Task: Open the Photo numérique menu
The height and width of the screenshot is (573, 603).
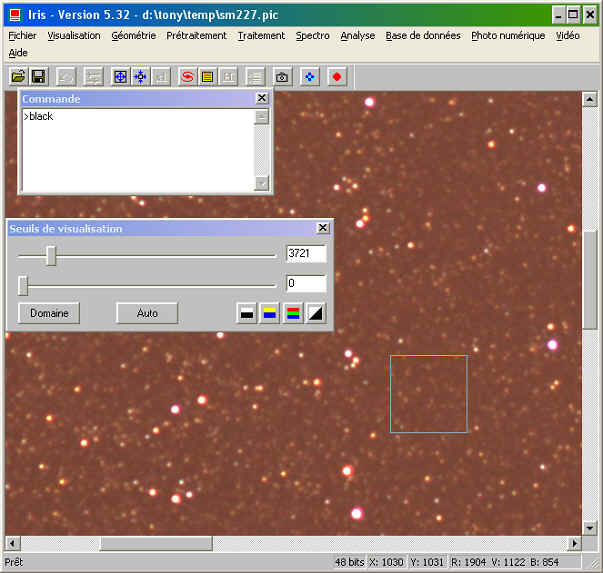Action: [508, 36]
